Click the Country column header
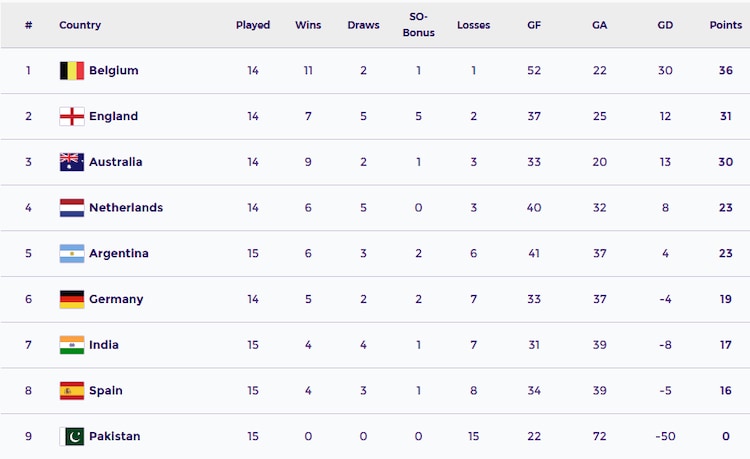The width and height of the screenshot is (750, 459). coord(80,25)
